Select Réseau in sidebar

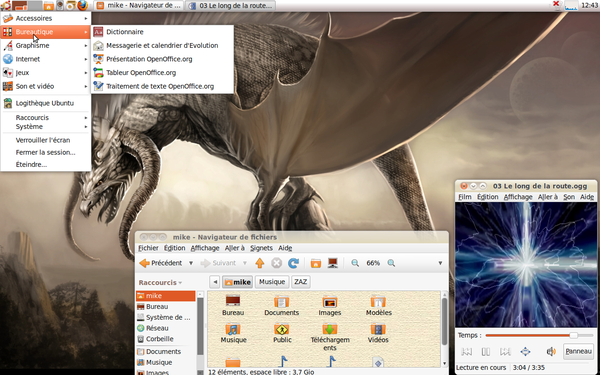166,328
